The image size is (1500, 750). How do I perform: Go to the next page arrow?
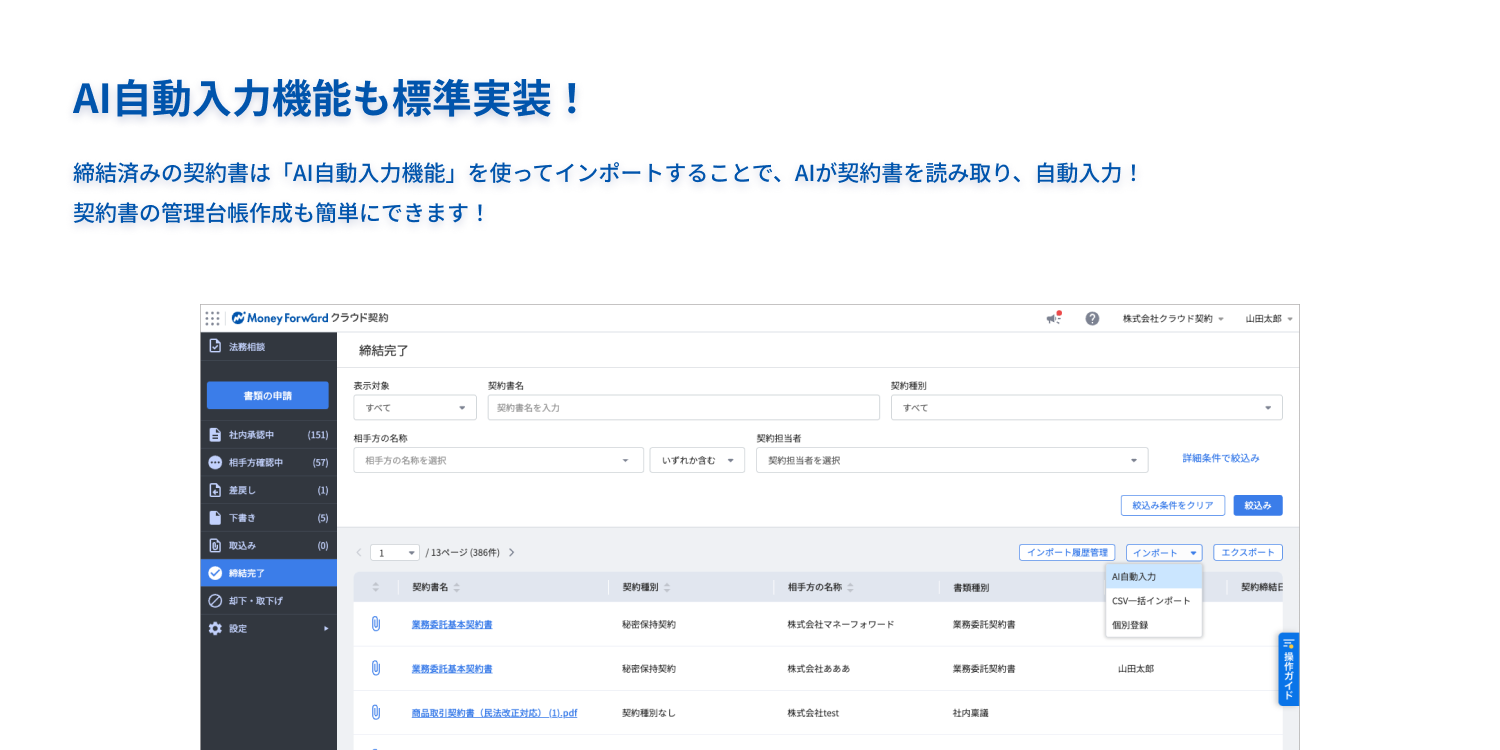pos(512,552)
